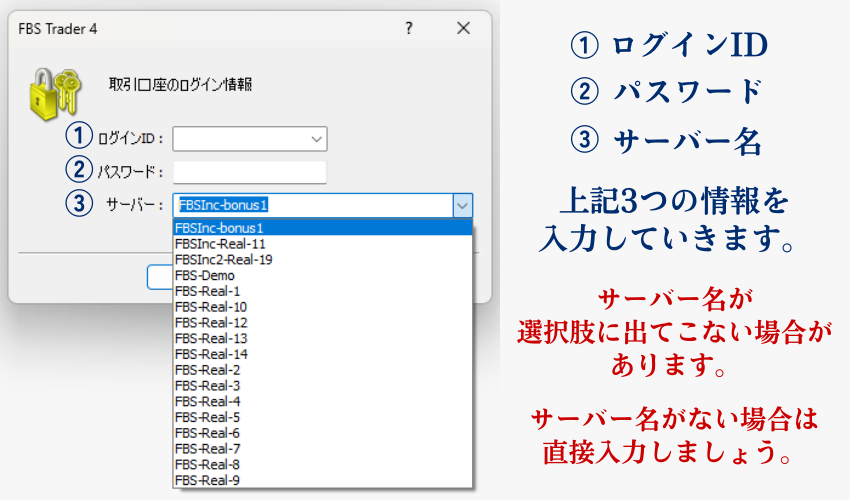This screenshot has width=850, height=500.
Task: Pick the FBS-Demo server
Action: (x=323, y=275)
